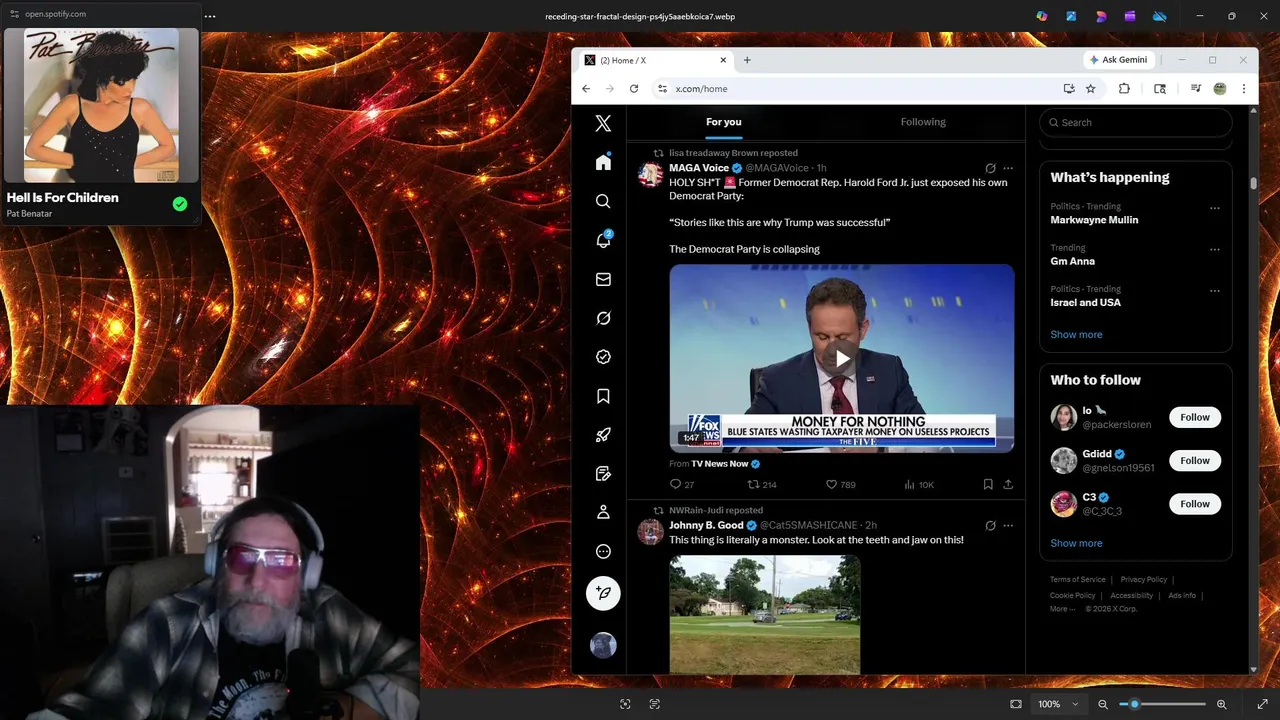Reload the X page

633,89
